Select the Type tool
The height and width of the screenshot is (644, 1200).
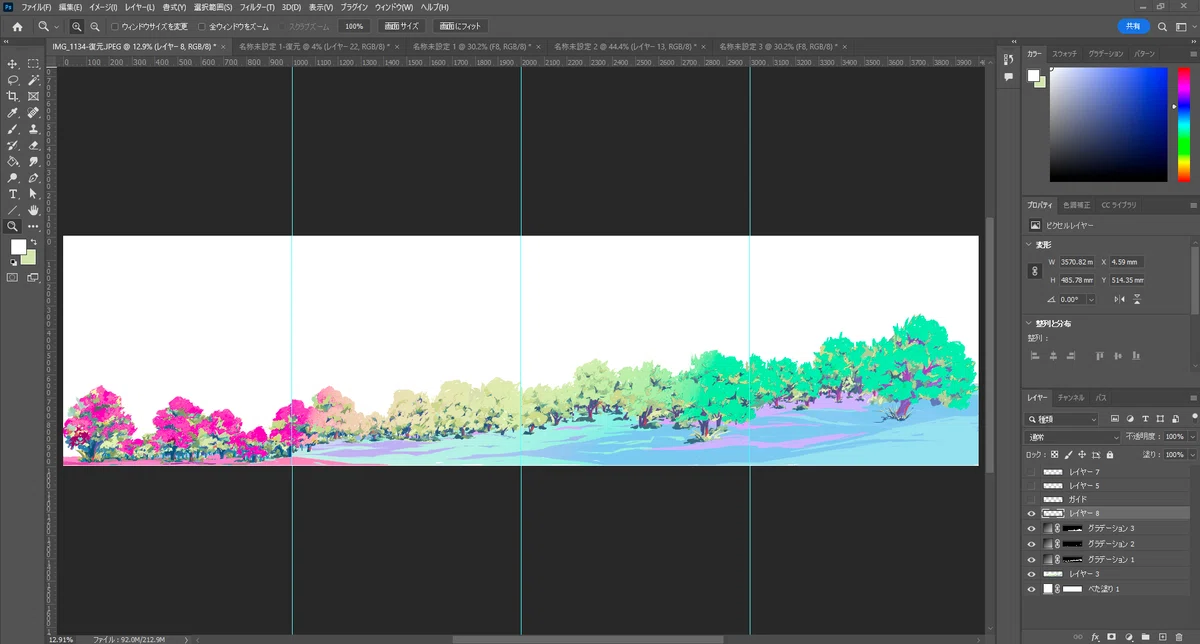13,194
